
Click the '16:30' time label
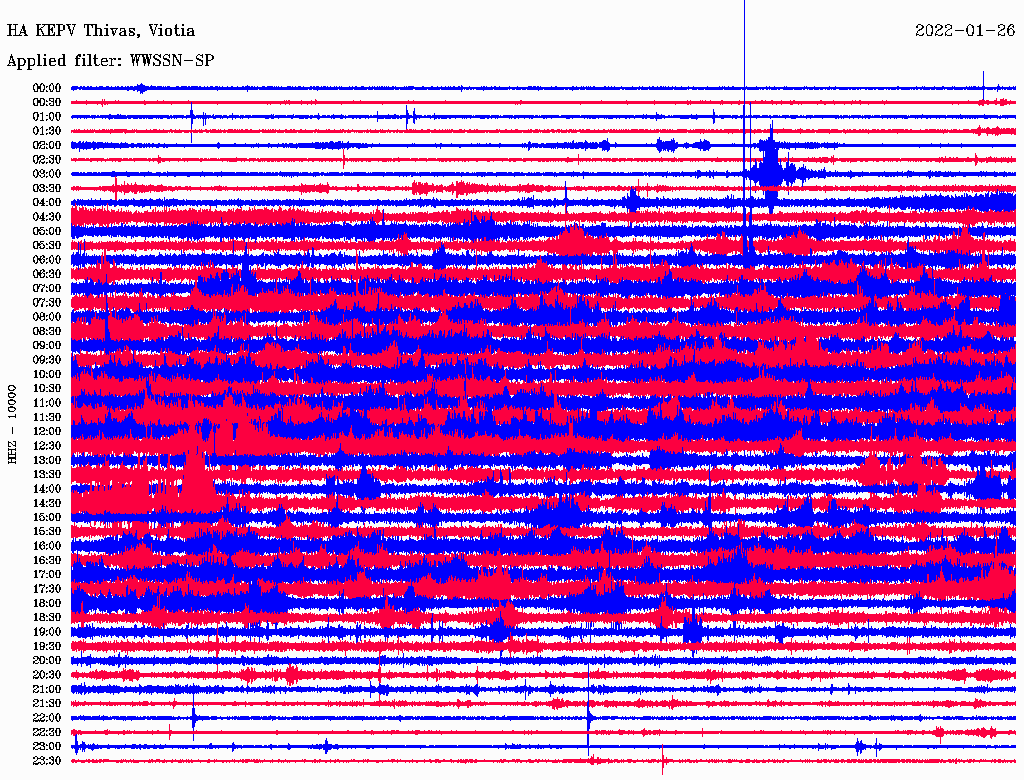click(47, 561)
